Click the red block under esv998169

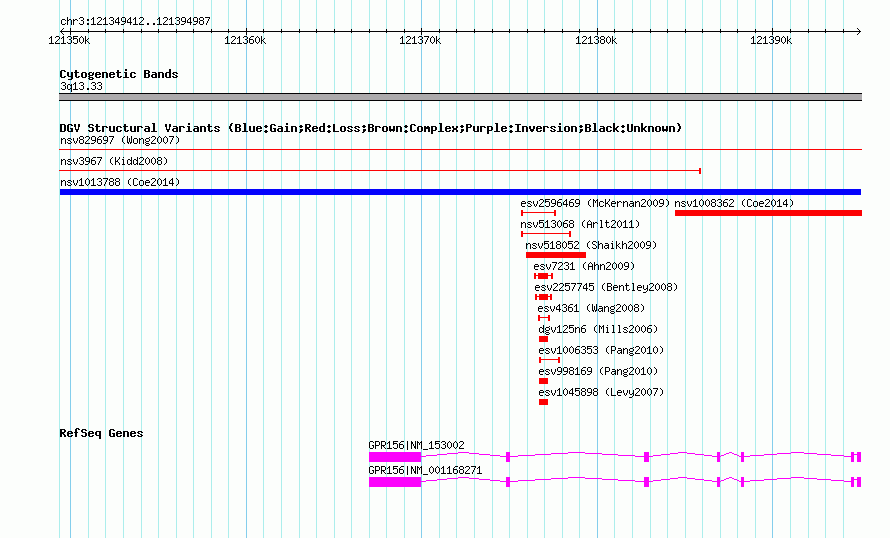(543, 381)
